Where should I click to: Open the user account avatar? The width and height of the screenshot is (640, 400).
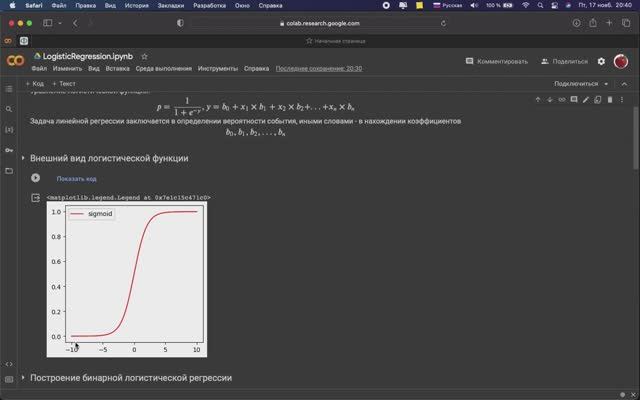(621, 62)
